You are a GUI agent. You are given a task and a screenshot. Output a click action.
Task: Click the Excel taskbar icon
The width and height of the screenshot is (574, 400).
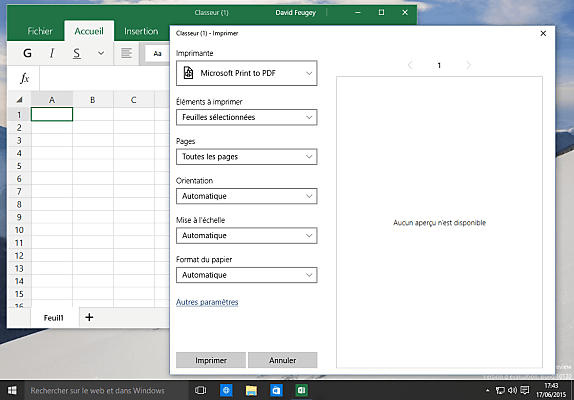(301, 390)
